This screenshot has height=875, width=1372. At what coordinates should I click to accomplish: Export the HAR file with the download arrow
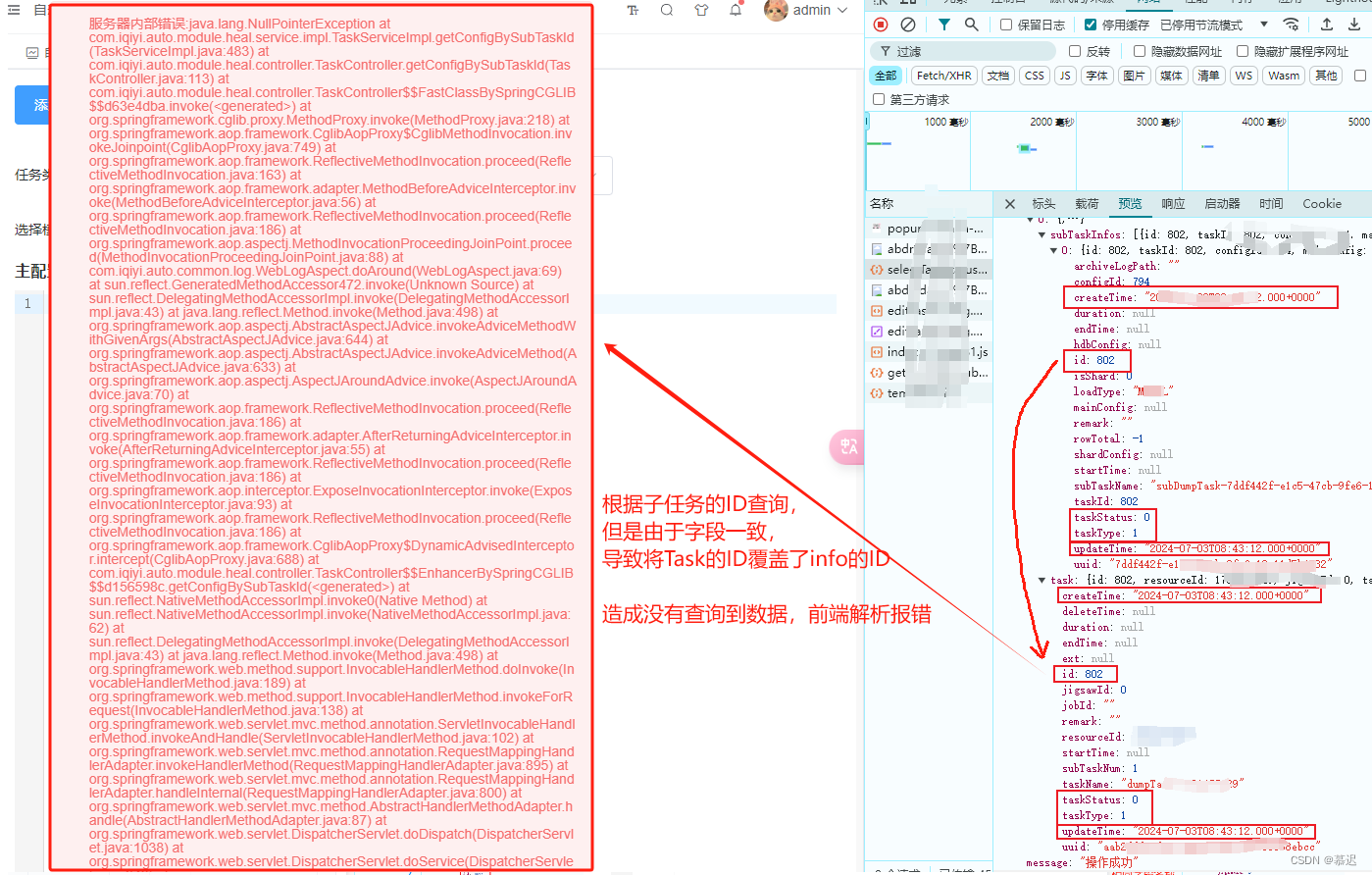1354,25
